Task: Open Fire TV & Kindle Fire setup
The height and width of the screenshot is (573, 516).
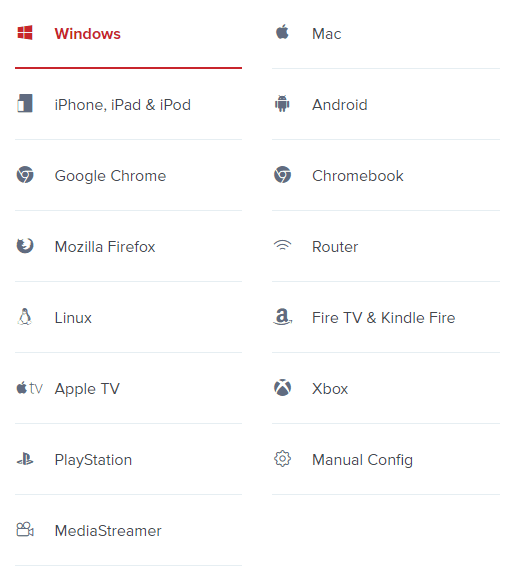Action: (x=386, y=318)
